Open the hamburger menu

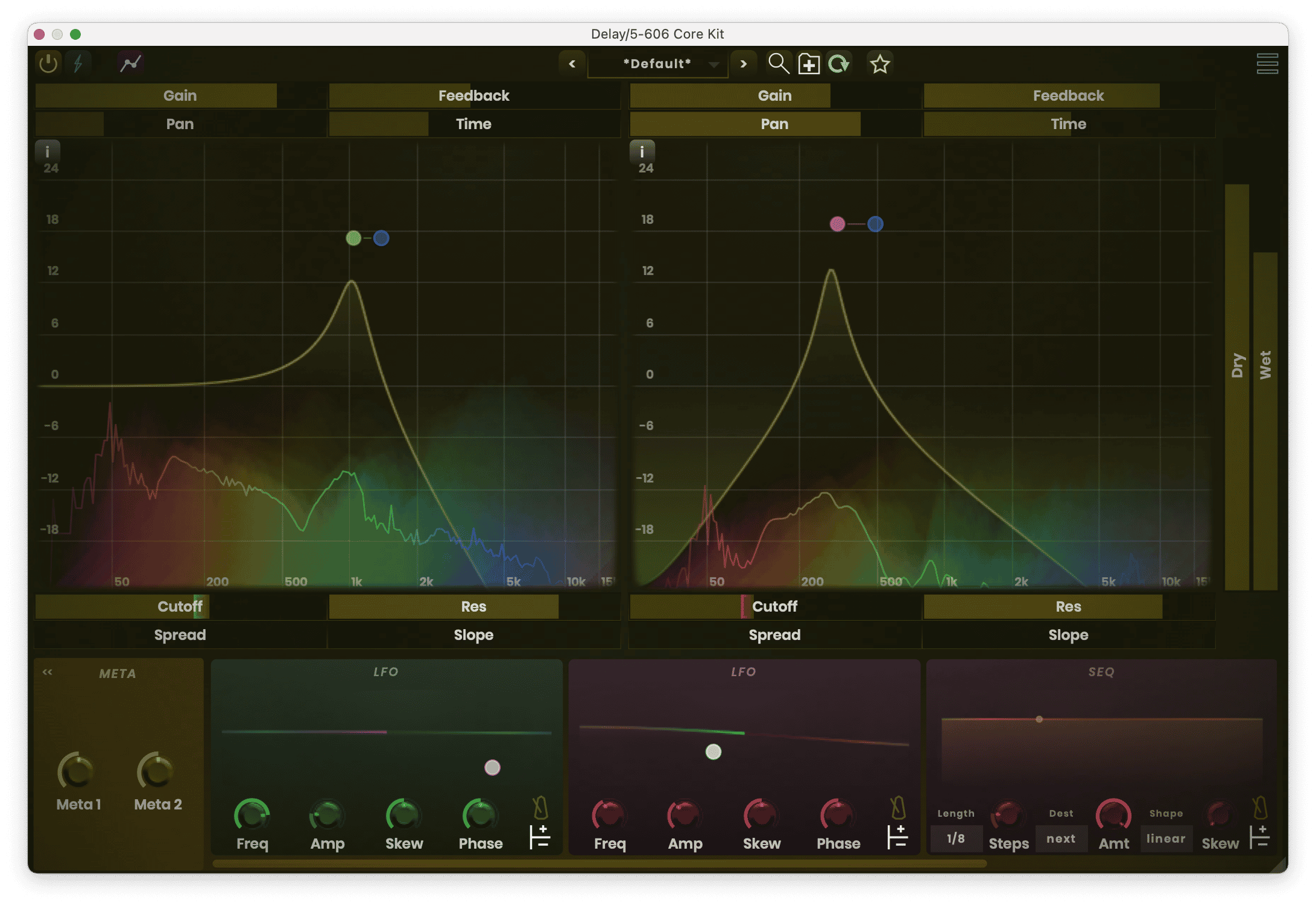[x=1267, y=63]
